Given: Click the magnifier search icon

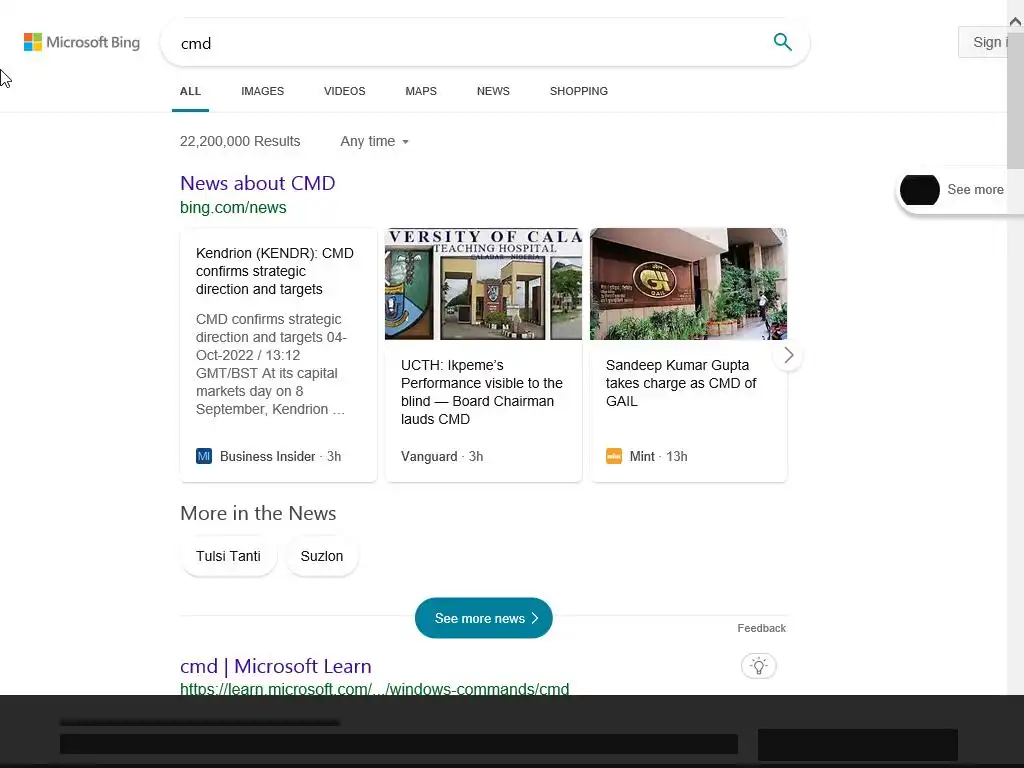Looking at the screenshot, I should [x=782, y=42].
